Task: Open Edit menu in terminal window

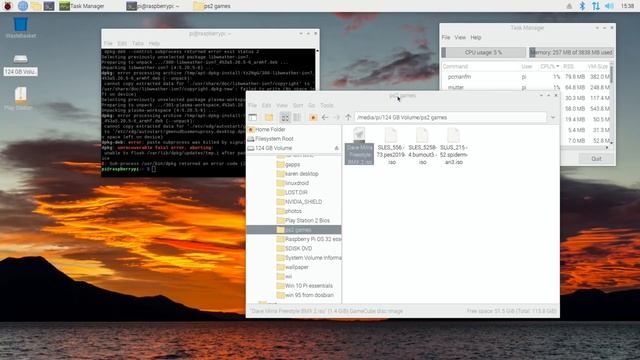Action: 122,43
